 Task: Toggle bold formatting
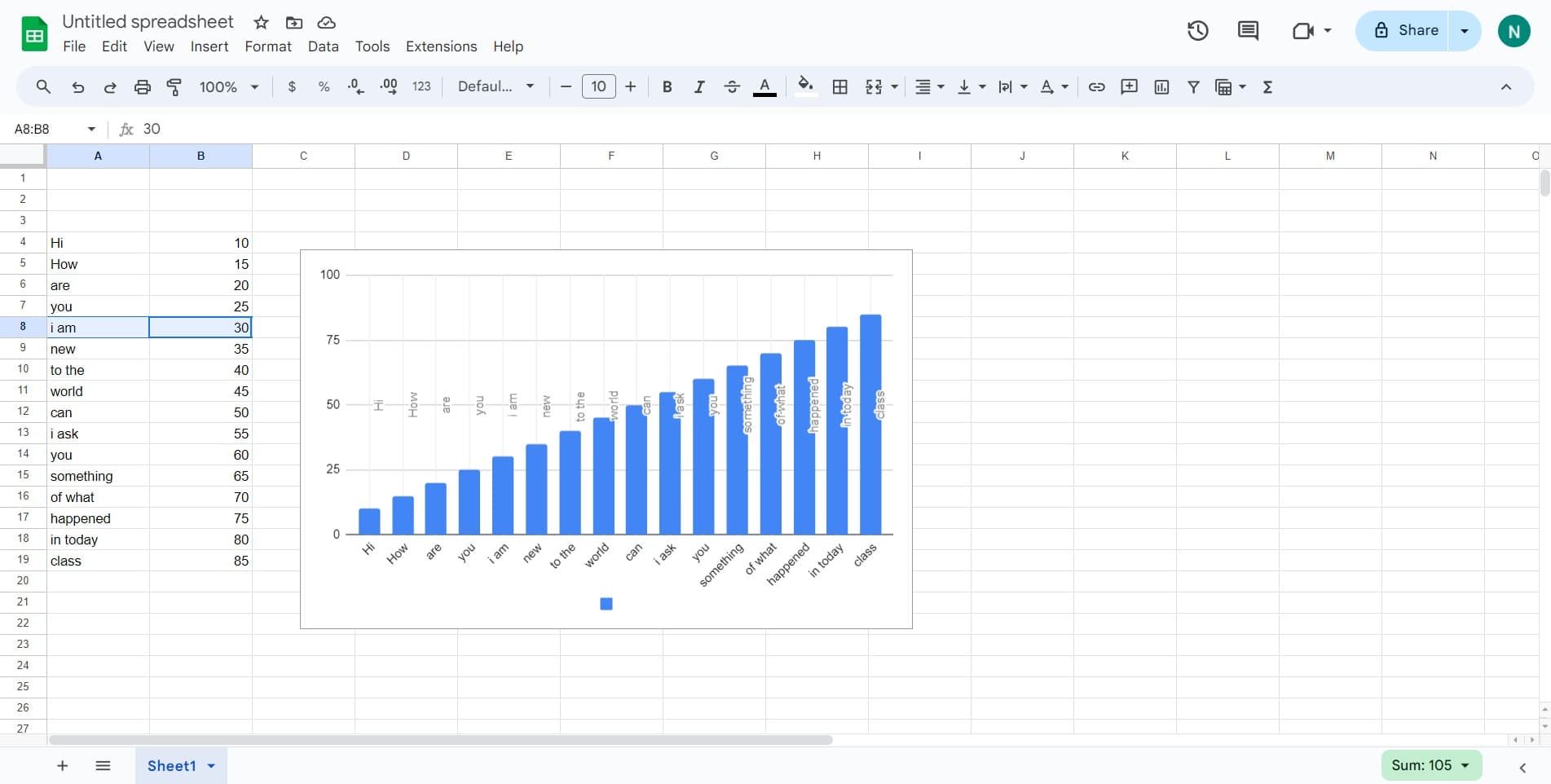667,86
